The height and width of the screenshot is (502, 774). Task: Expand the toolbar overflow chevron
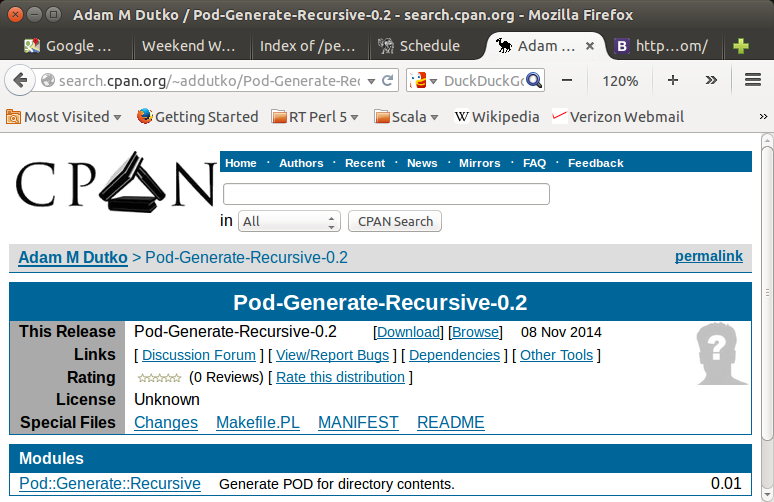click(x=711, y=80)
